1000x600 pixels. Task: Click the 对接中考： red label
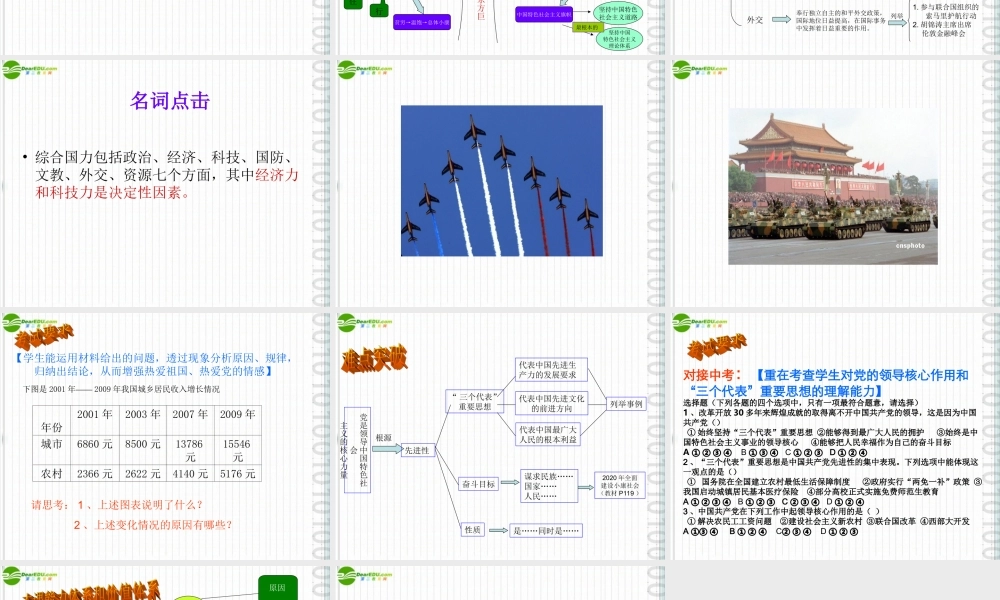(x=712, y=375)
